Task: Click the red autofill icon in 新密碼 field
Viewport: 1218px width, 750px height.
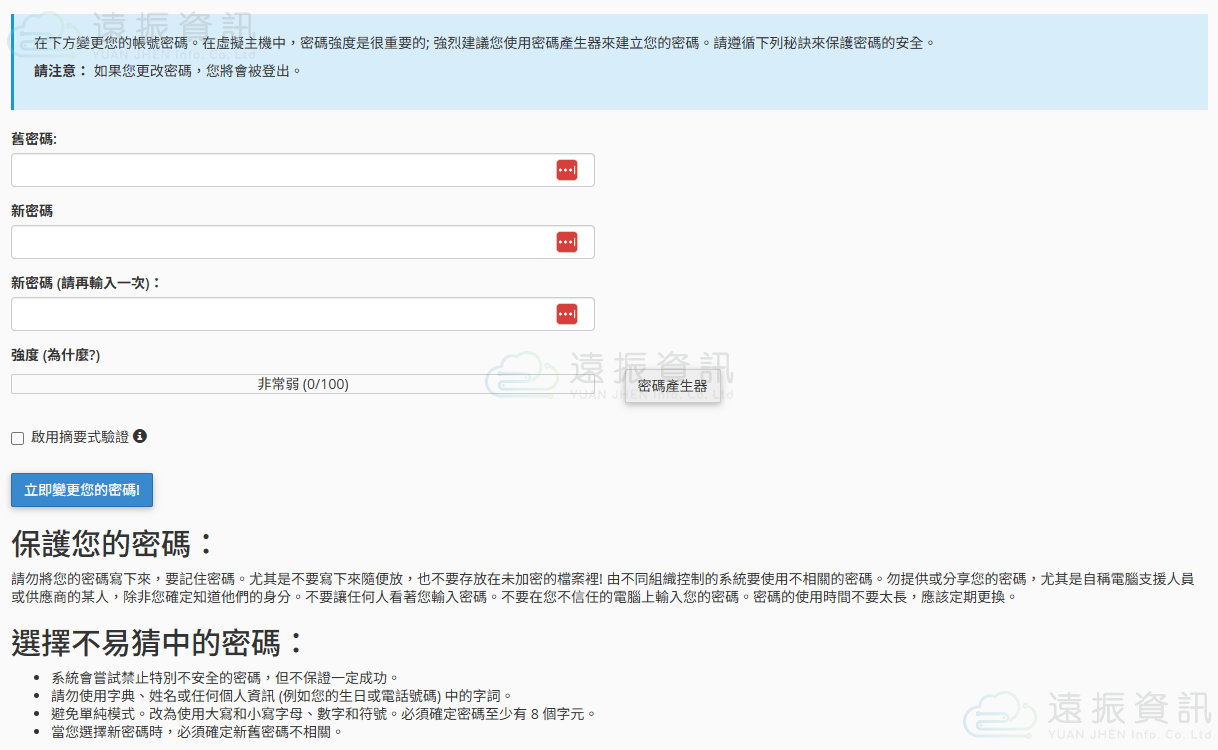Action: (x=567, y=242)
